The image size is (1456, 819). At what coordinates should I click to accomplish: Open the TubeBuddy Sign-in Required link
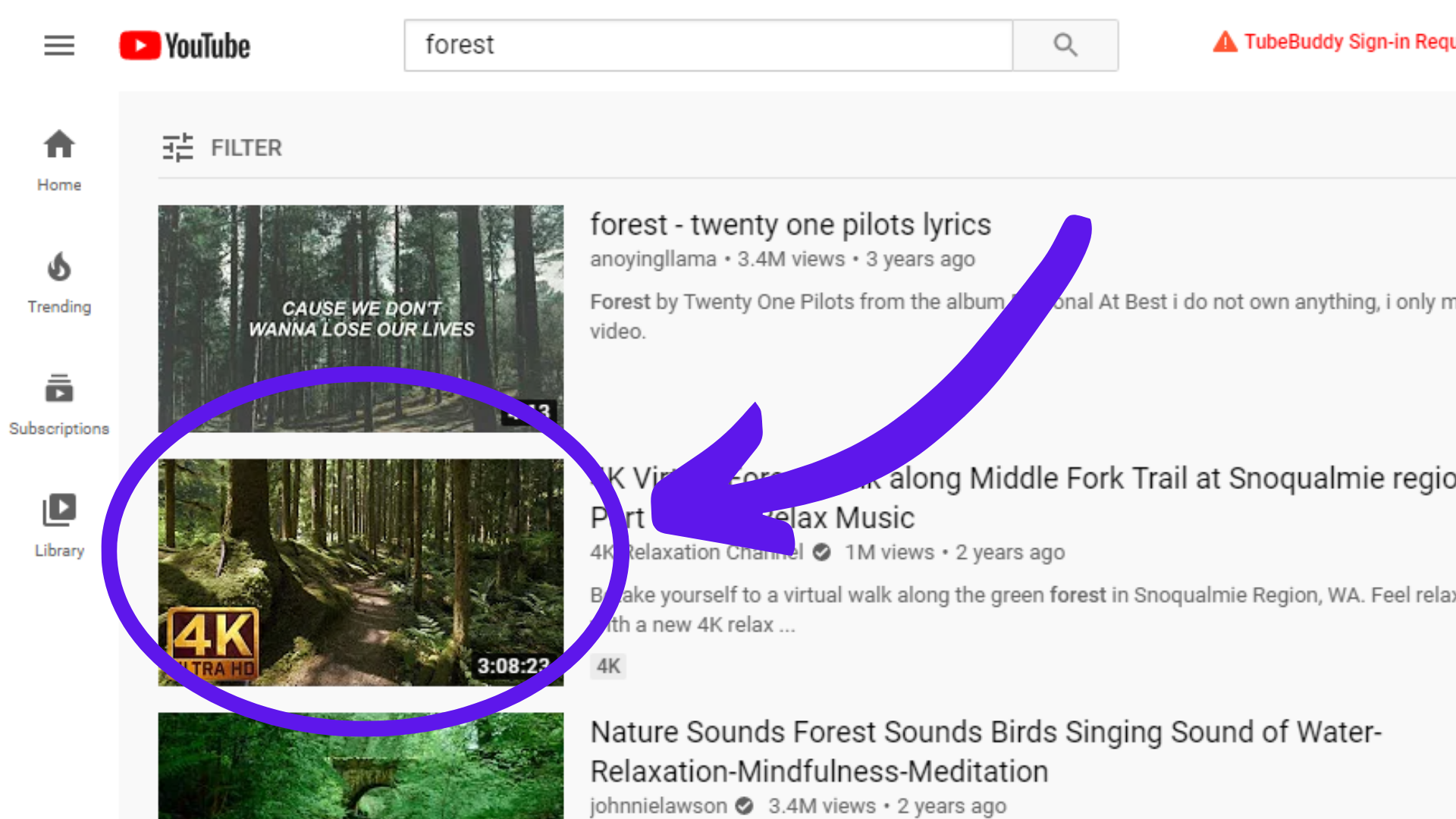pos(1349,42)
